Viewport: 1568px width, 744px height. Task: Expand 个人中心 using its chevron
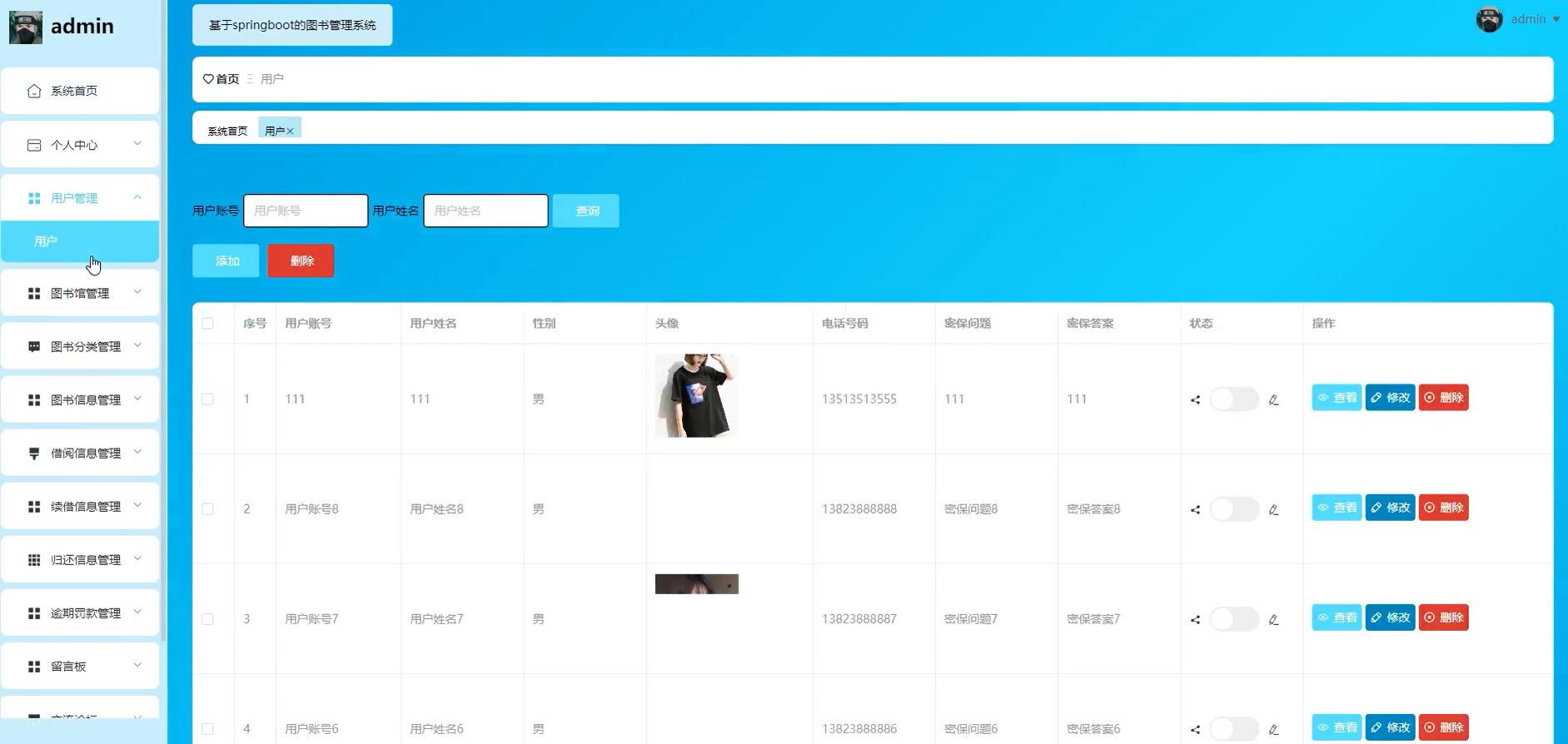coord(137,144)
